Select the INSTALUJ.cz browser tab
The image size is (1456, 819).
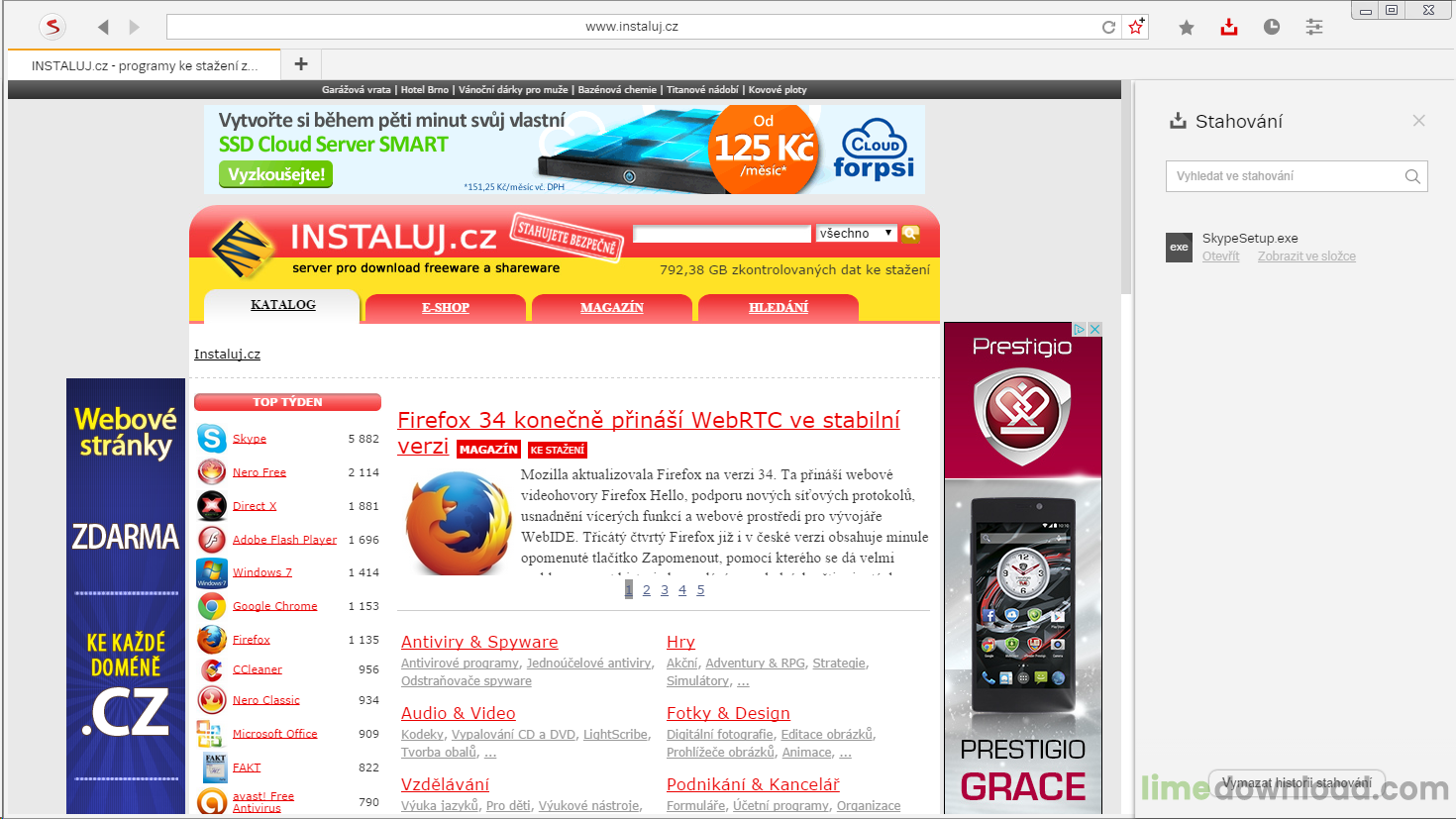pos(145,65)
